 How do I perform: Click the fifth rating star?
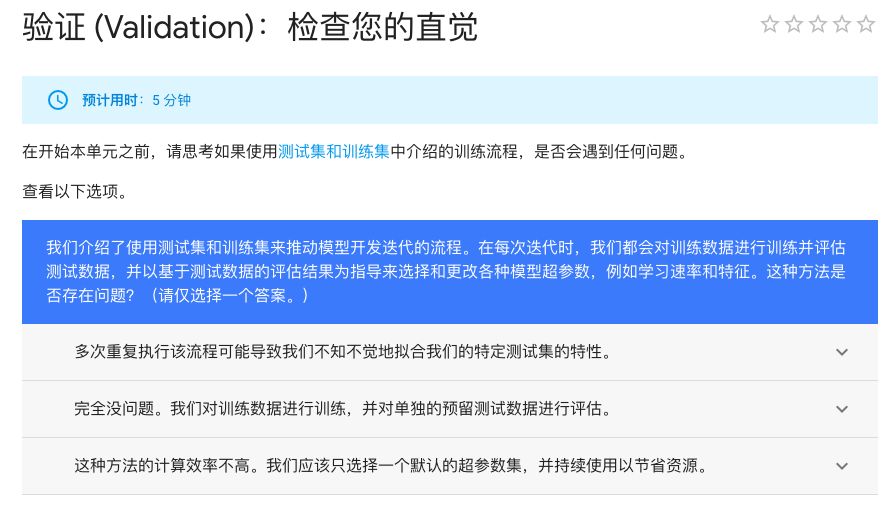click(866, 25)
